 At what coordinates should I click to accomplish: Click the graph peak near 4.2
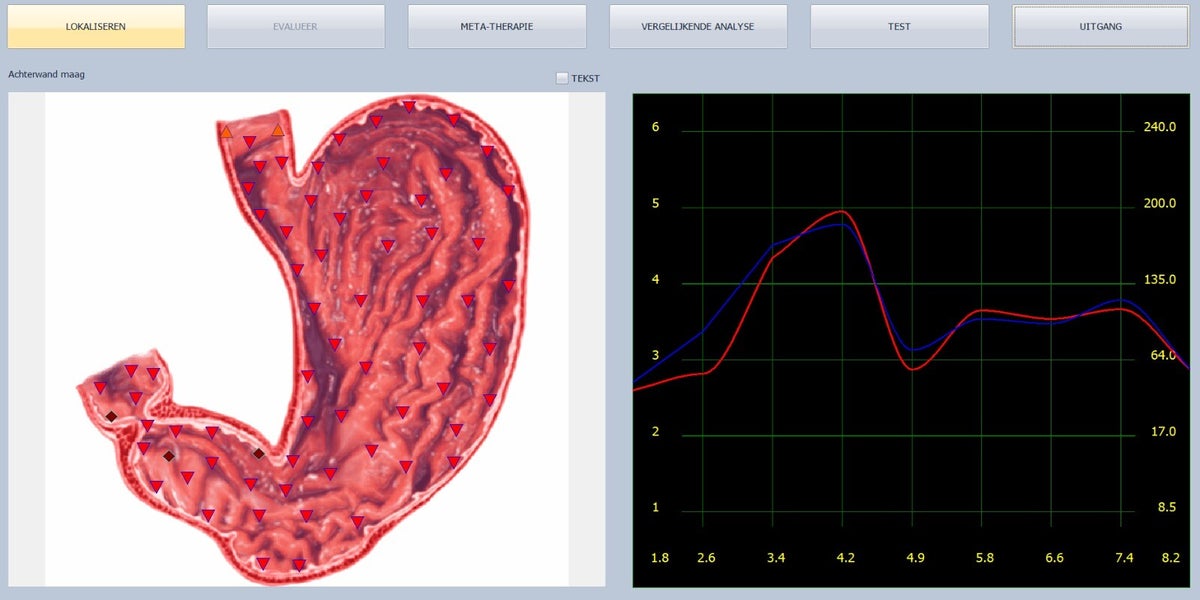(842, 212)
